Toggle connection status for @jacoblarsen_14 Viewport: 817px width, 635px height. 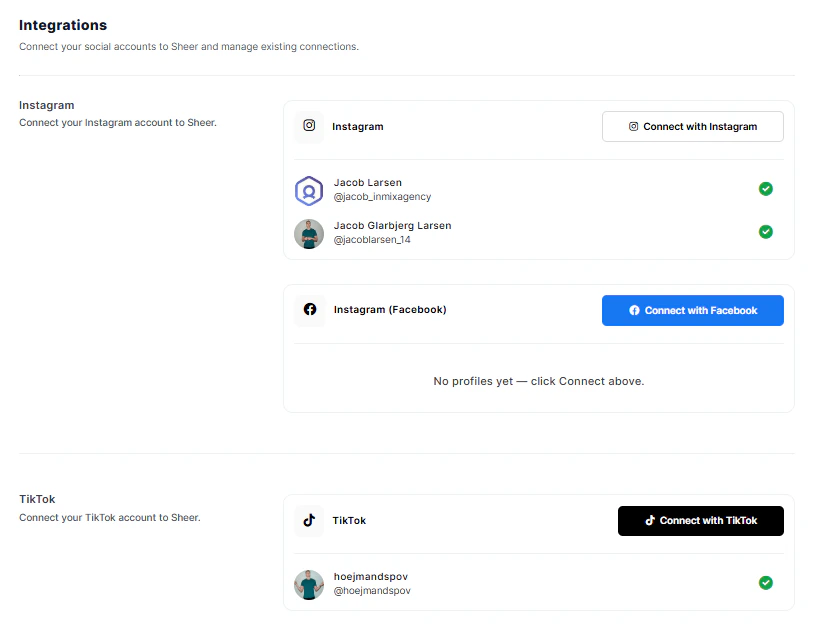coord(766,231)
